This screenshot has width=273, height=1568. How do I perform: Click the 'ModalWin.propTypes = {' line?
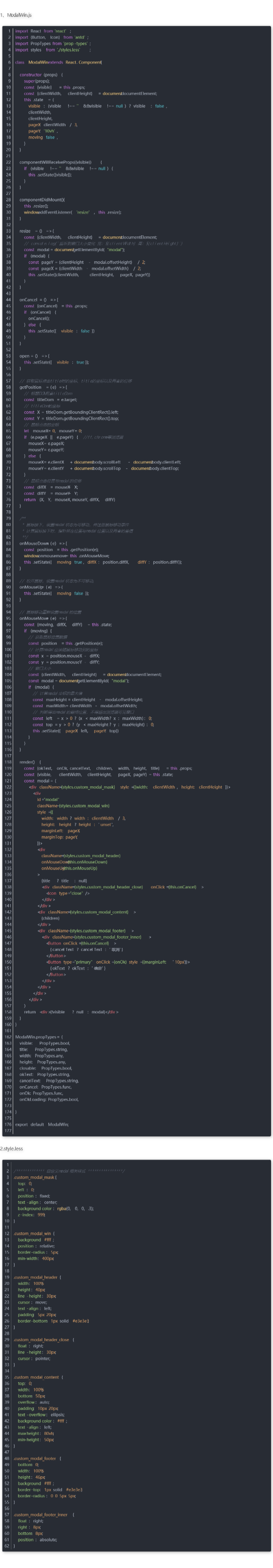point(39,1037)
